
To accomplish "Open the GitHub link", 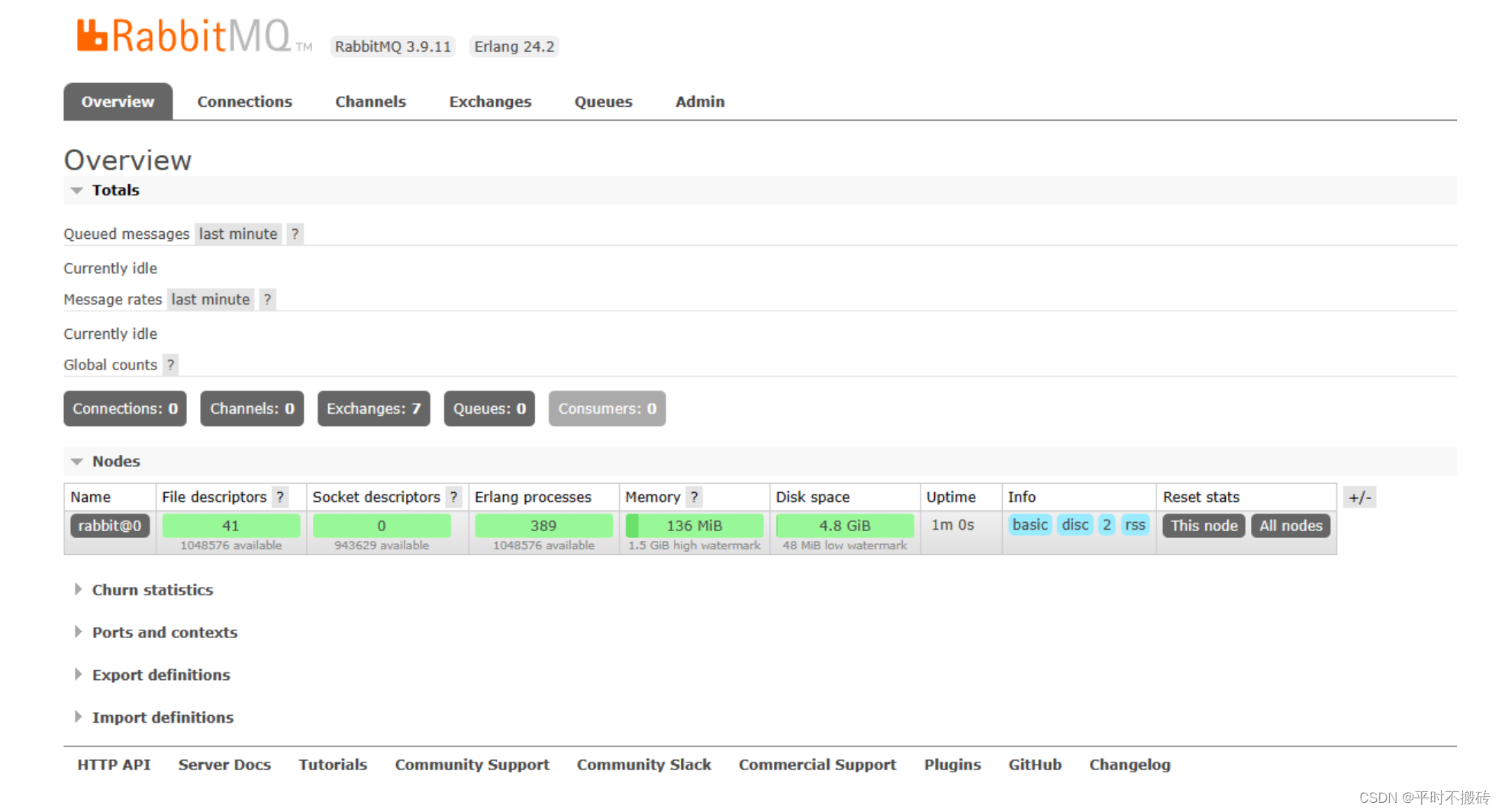I will point(1035,765).
